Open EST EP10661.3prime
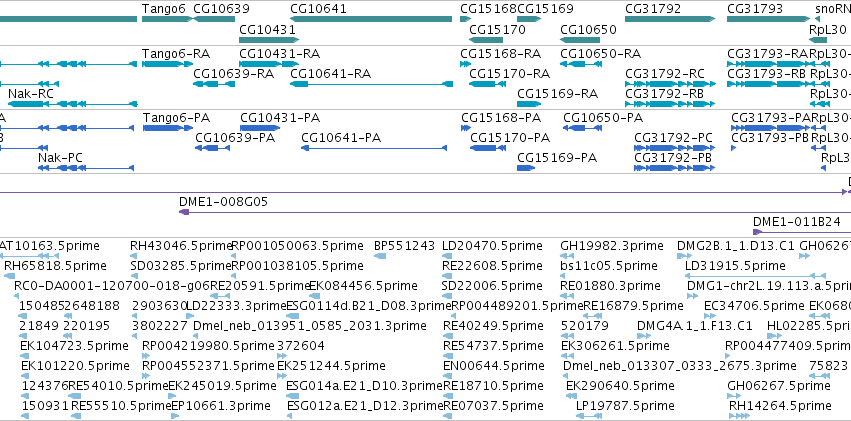The width and height of the screenshot is (851, 421). pos(220,405)
